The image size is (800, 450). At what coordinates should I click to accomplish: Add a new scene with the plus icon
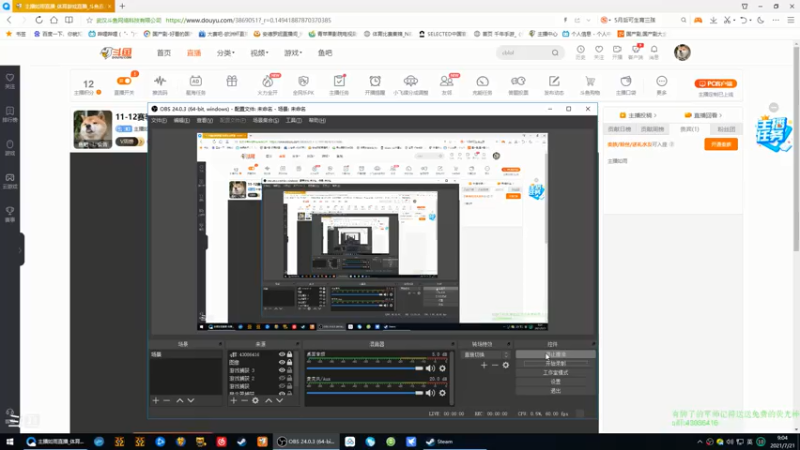pyautogui.click(x=156, y=401)
